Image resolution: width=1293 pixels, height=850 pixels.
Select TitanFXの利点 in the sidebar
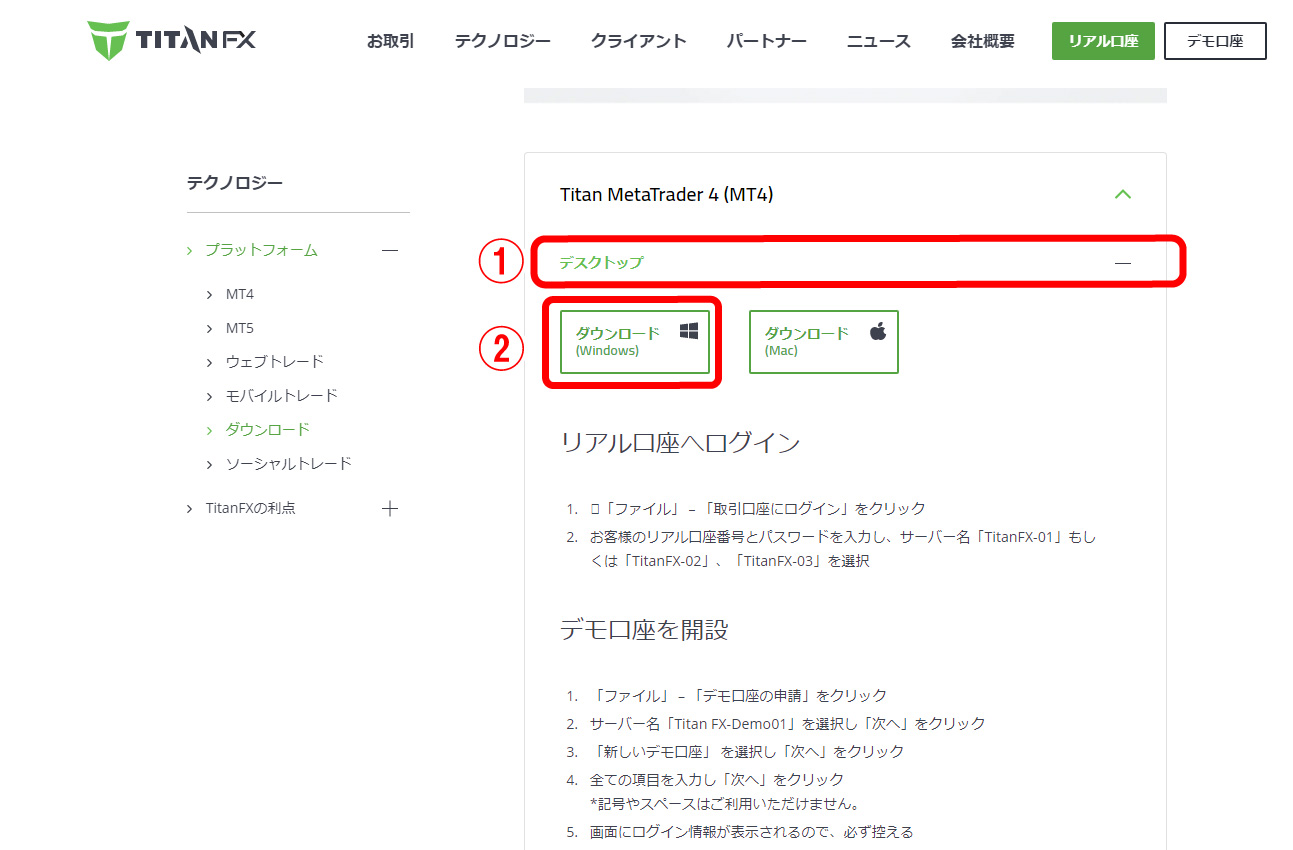tap(251, 508)
